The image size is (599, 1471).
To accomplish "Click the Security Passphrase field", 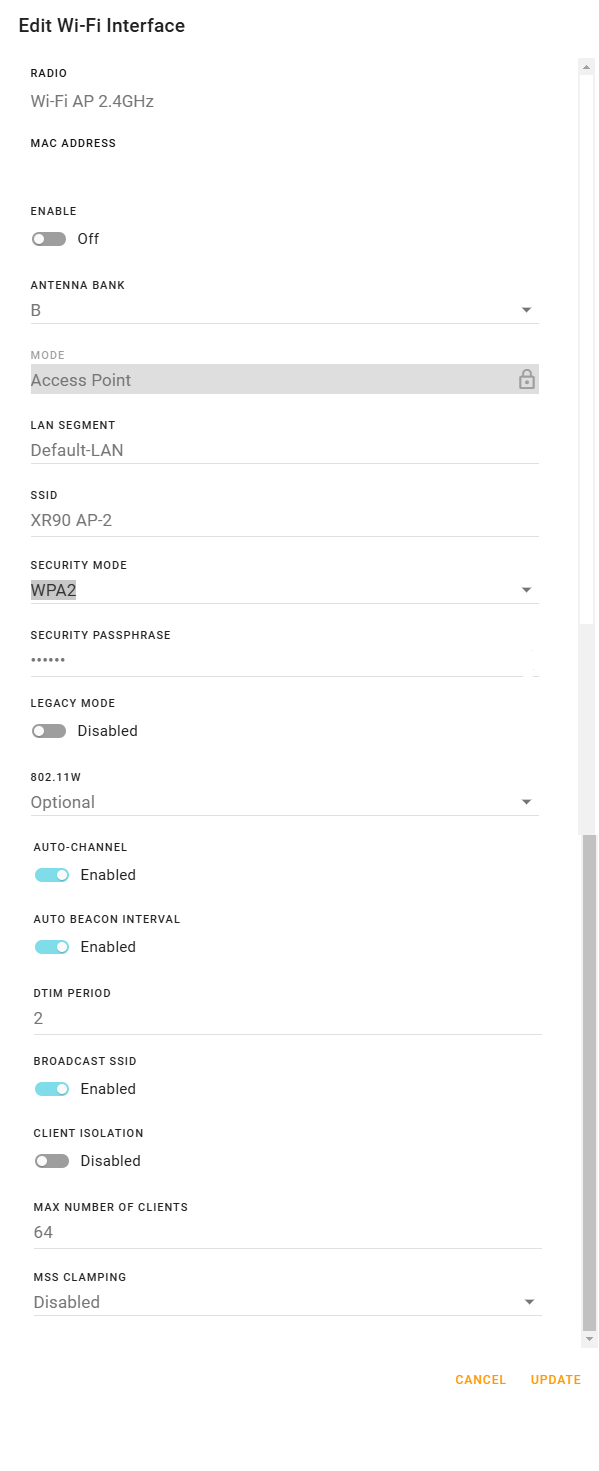I will click(x=285, y=660).
